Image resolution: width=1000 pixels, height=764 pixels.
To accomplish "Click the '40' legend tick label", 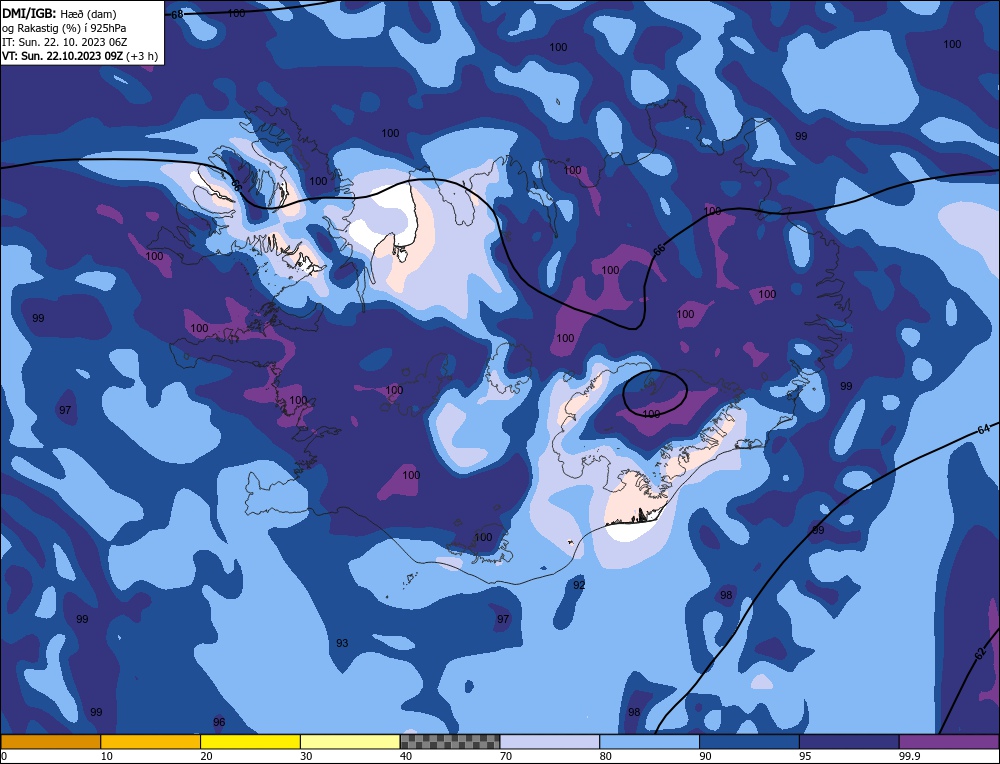I will (x=406, y=756).
